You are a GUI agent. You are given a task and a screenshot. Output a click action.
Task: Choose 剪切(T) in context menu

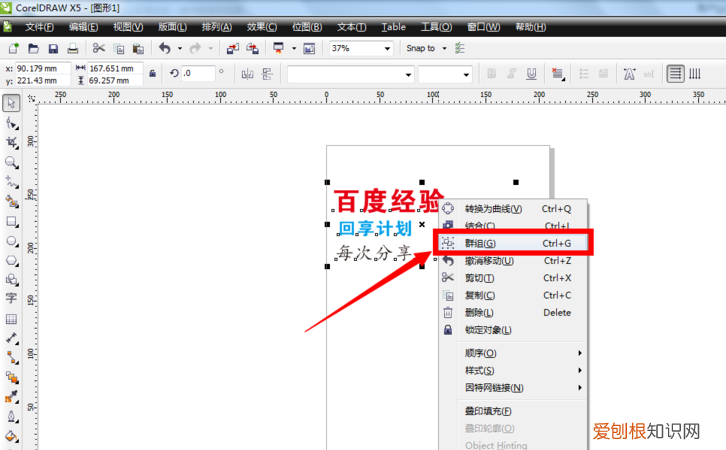(x=513, y=278)
